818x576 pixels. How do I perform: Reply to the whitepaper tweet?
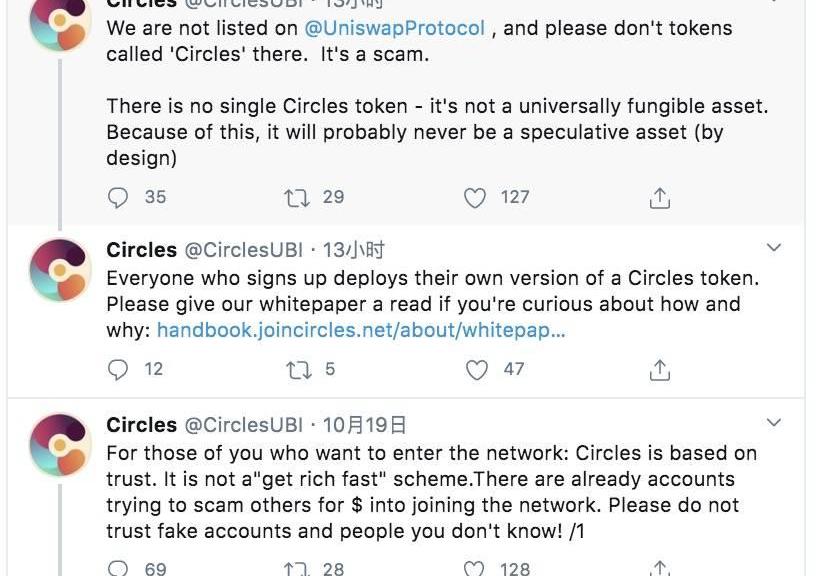(x=119, y=370)
